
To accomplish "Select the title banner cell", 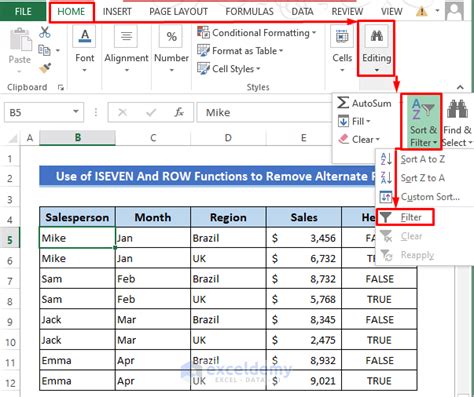I will pos(208,176).
